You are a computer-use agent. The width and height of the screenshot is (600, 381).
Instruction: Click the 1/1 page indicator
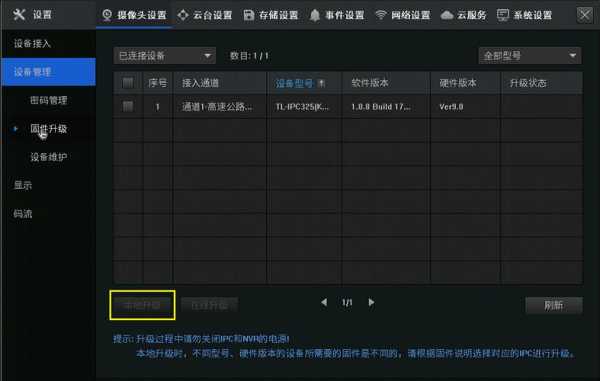pos(347,303)
